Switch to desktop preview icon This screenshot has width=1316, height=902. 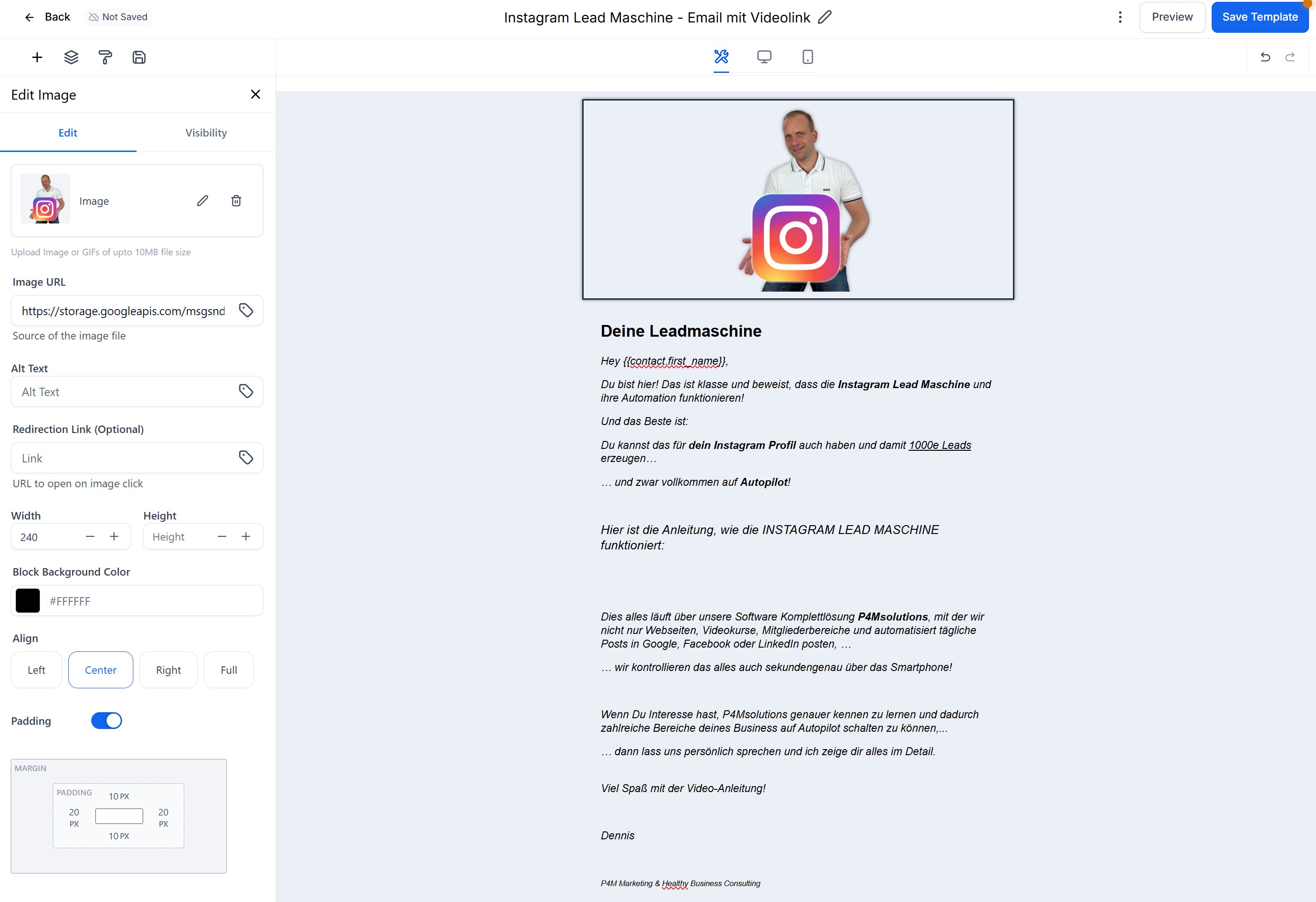(764, 57)
